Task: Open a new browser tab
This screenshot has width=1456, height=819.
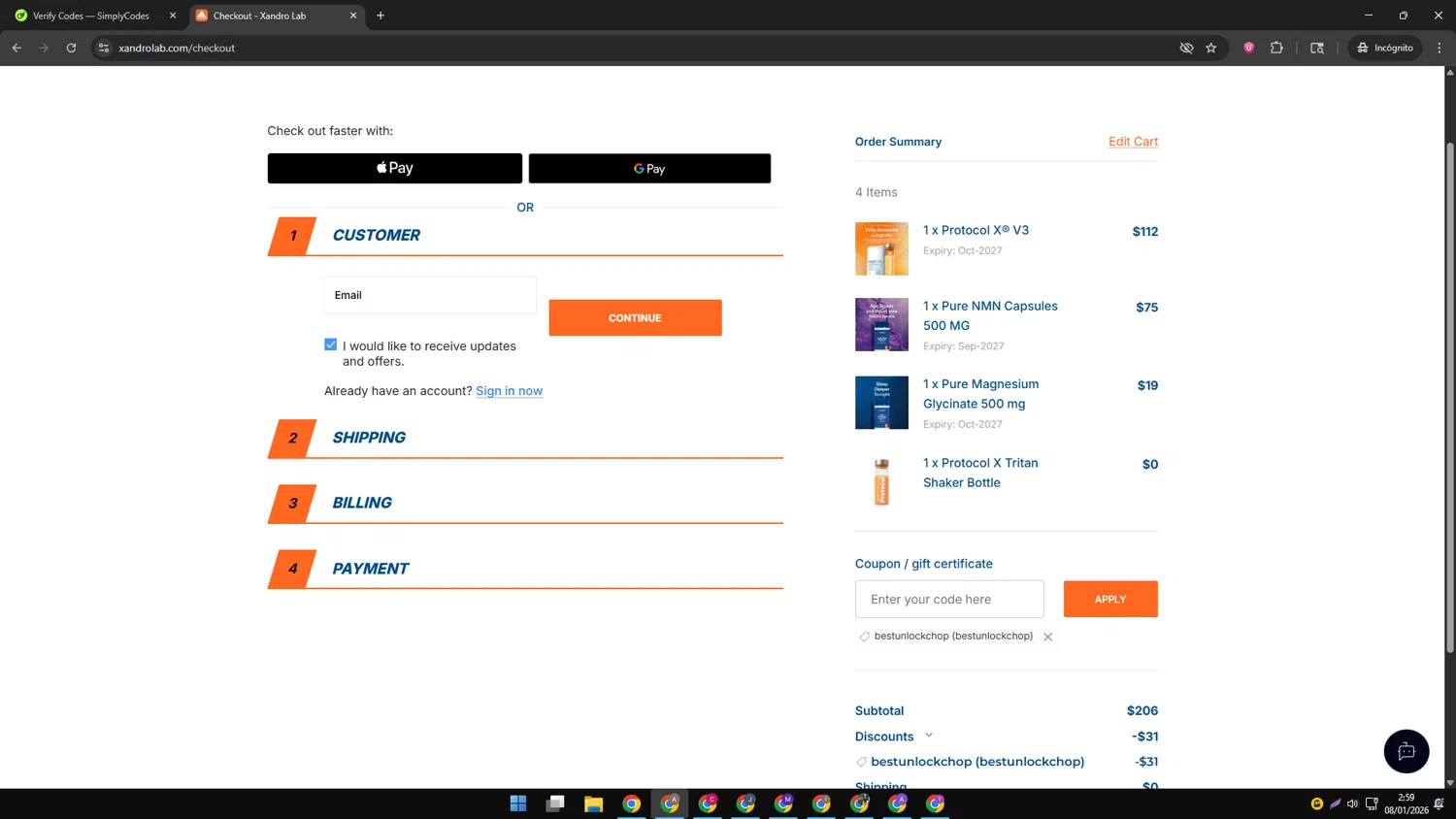Action: coord(381,16)
